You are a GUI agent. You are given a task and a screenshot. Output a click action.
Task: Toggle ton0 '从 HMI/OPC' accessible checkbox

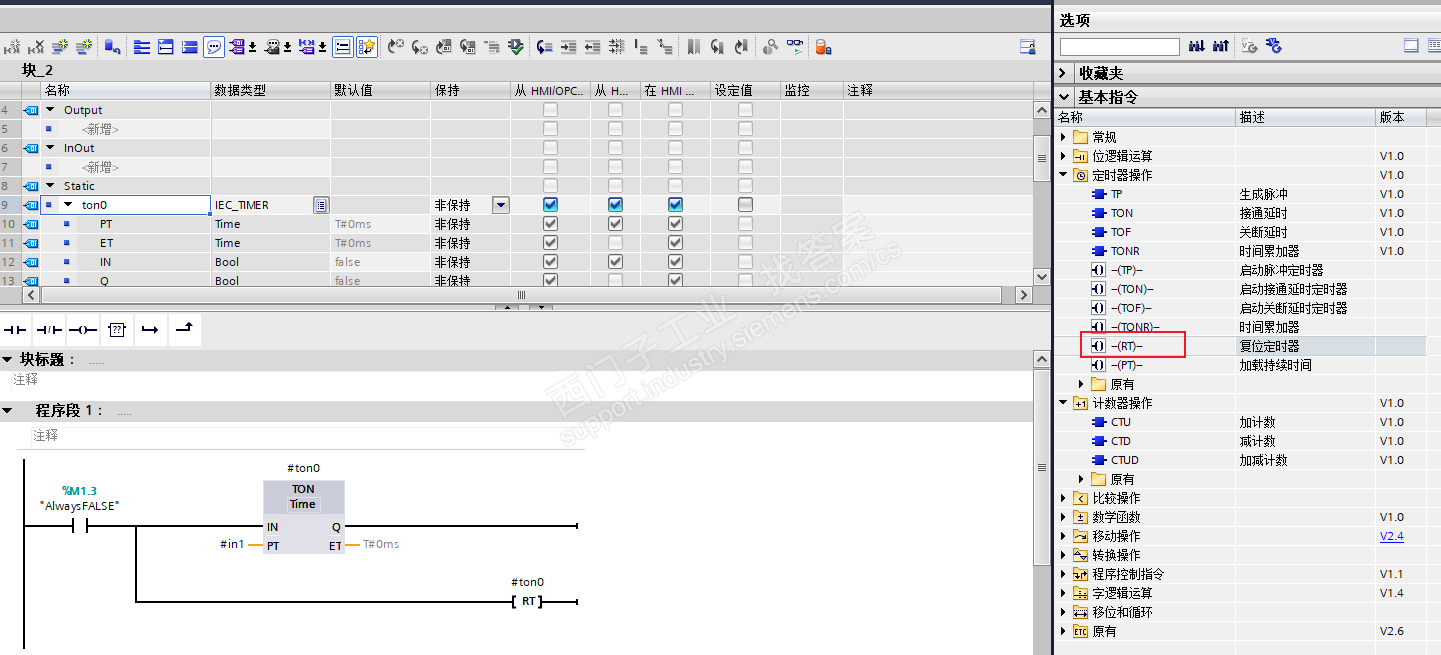550,205
